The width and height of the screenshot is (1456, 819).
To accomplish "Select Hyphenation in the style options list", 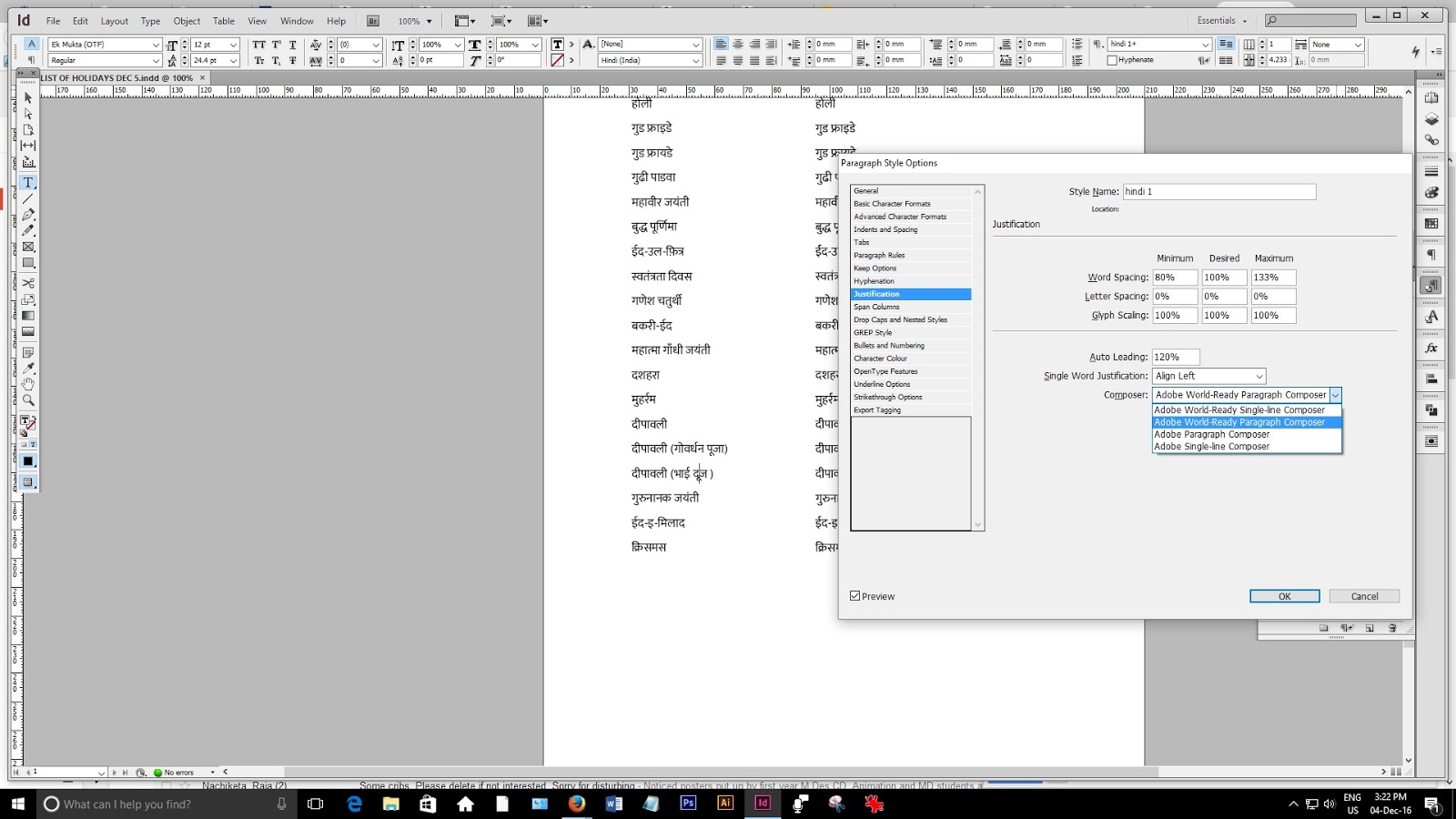I will (875, 281).
